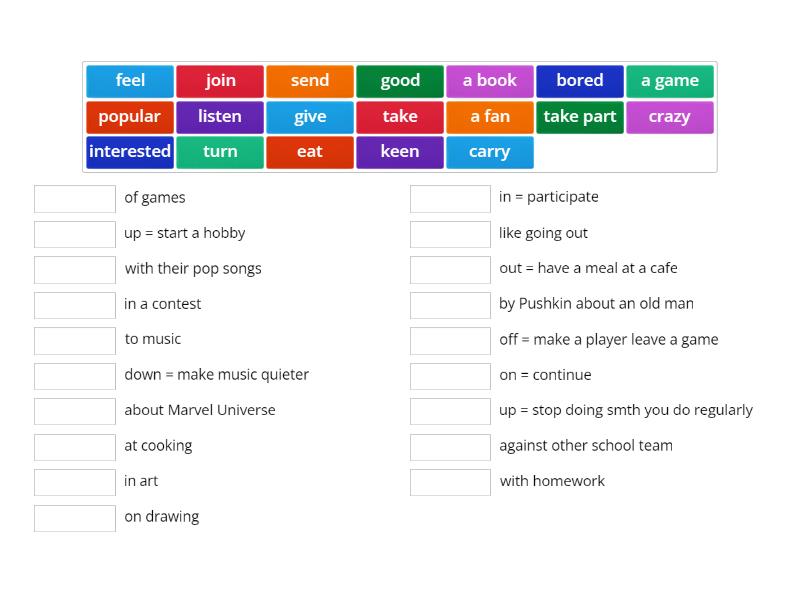Select the purple "a book" tile

490,81
